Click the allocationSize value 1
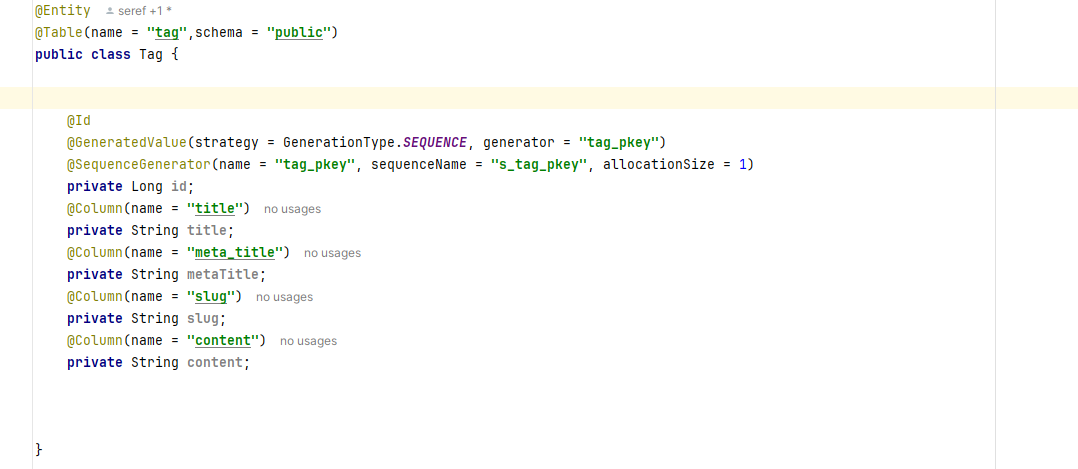Image resolution: width=1078 pixels, height=469 pixels. (742, 164)
